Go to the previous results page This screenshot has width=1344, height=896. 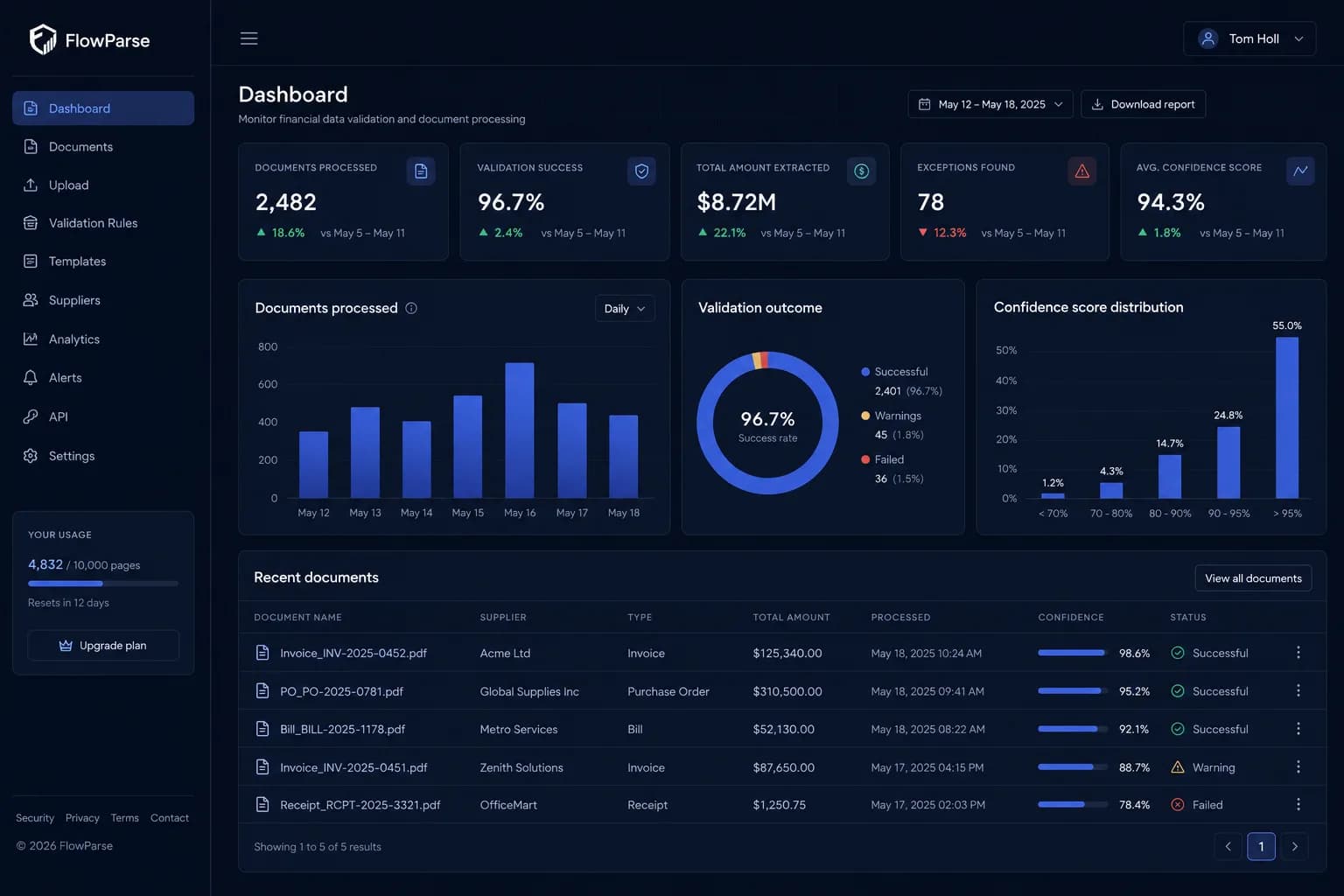(1228, 846)
